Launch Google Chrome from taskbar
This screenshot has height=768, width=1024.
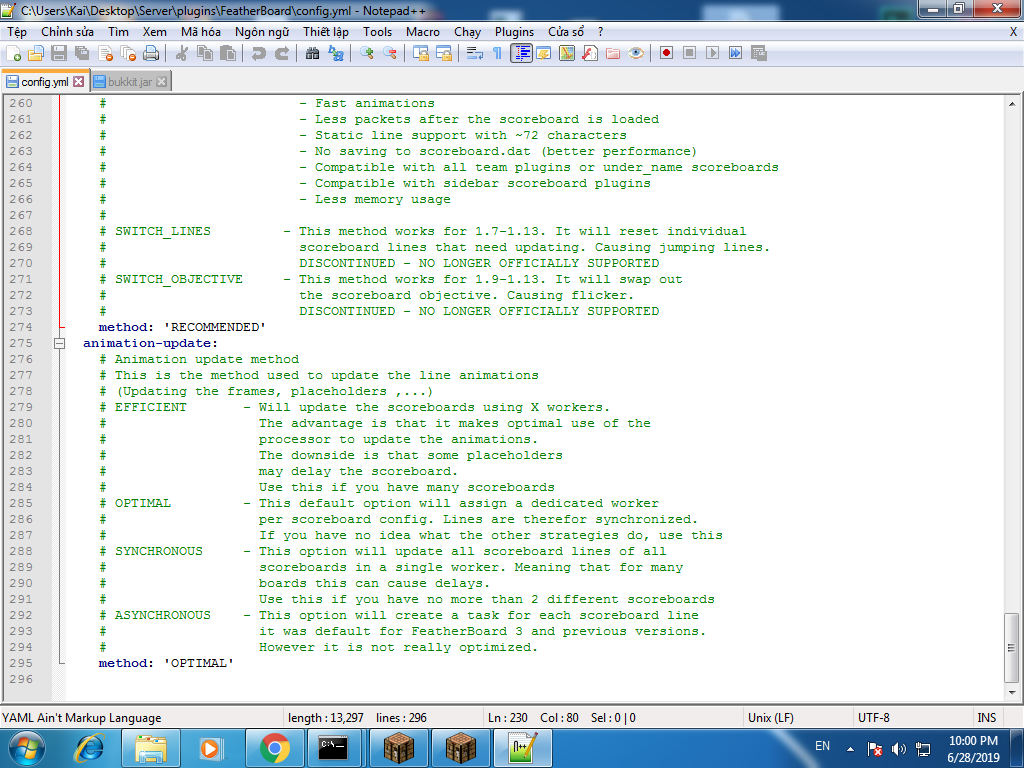pyautogui.click(x=274, y=748)
